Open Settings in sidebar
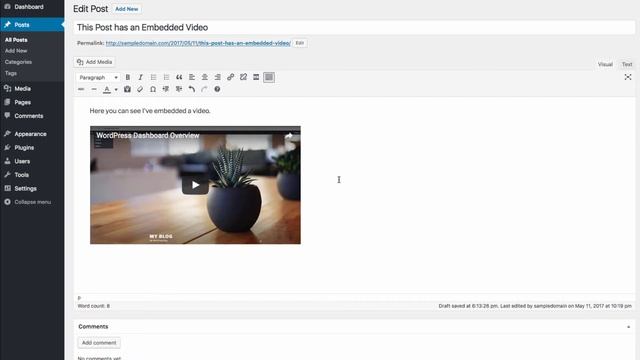 point(32,189)
